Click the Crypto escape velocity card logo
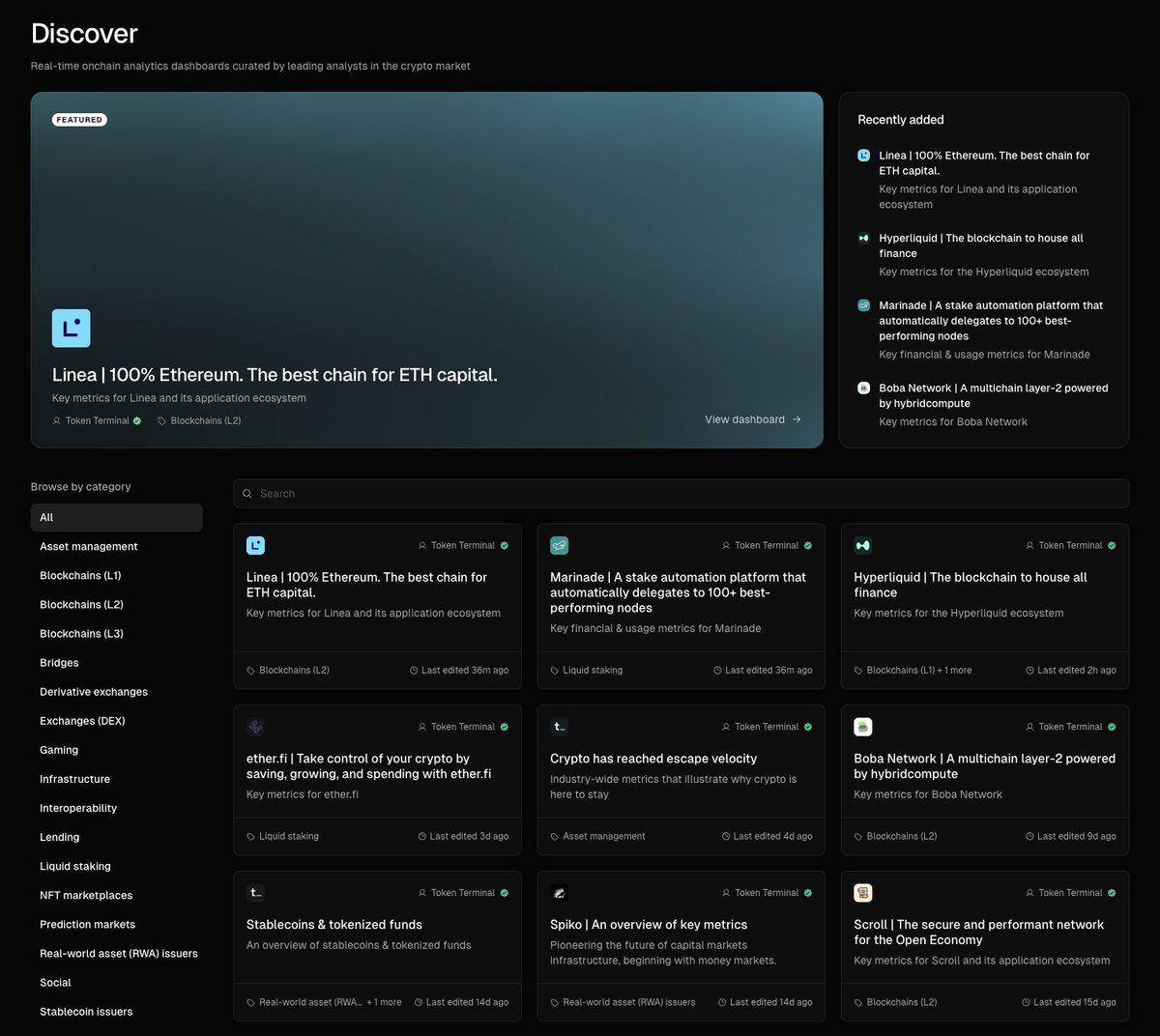This screenshot has width=1160, height=1036. tap(559, 727)
